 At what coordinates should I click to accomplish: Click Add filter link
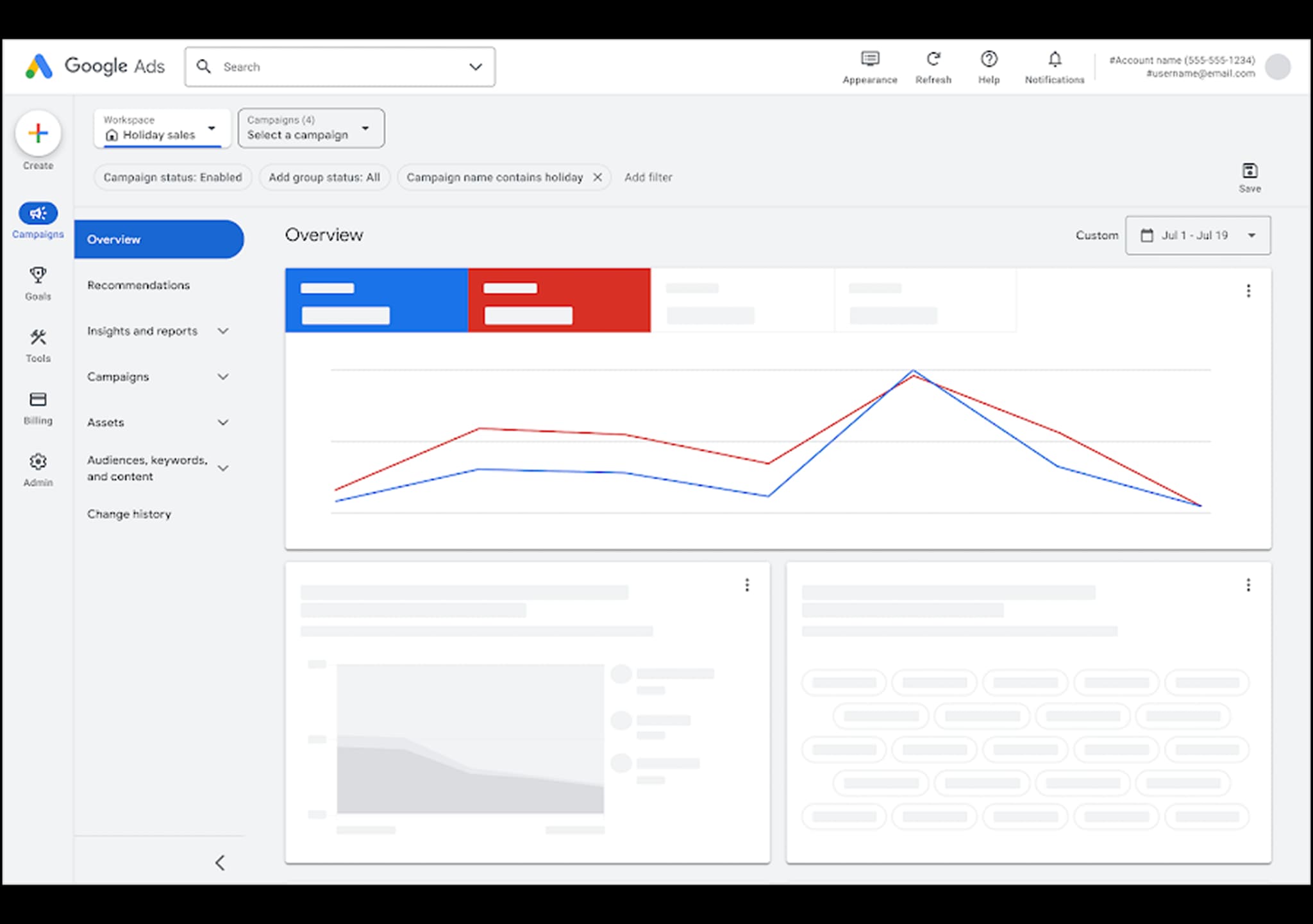point(648,177)
